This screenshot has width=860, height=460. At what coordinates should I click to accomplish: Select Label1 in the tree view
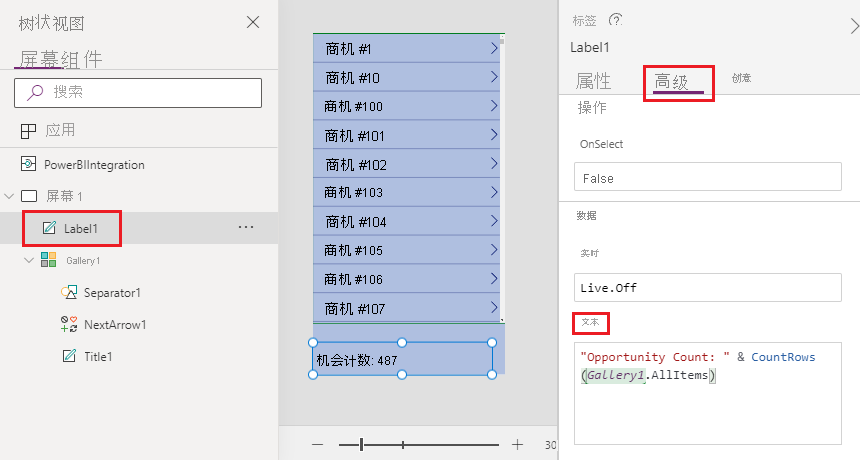tap(81, 229)
